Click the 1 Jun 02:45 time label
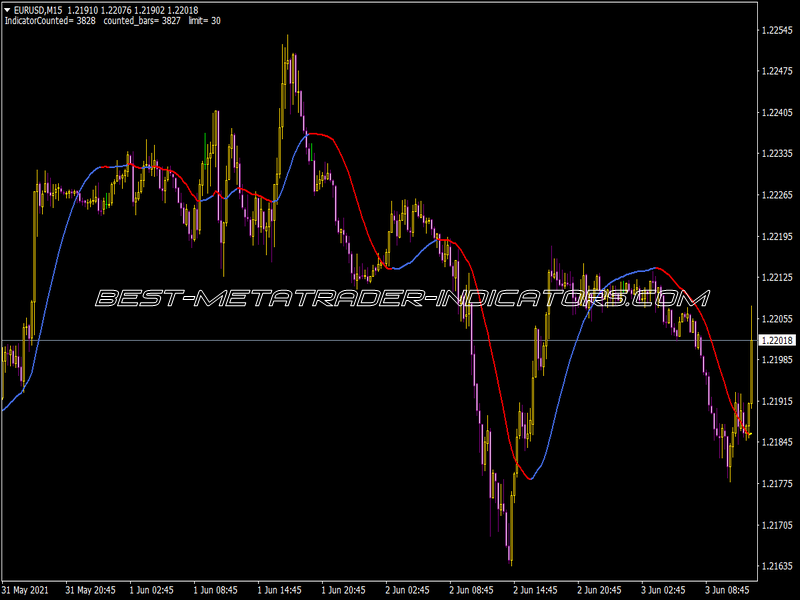The image size is (800, 600). tap(152, 590)
